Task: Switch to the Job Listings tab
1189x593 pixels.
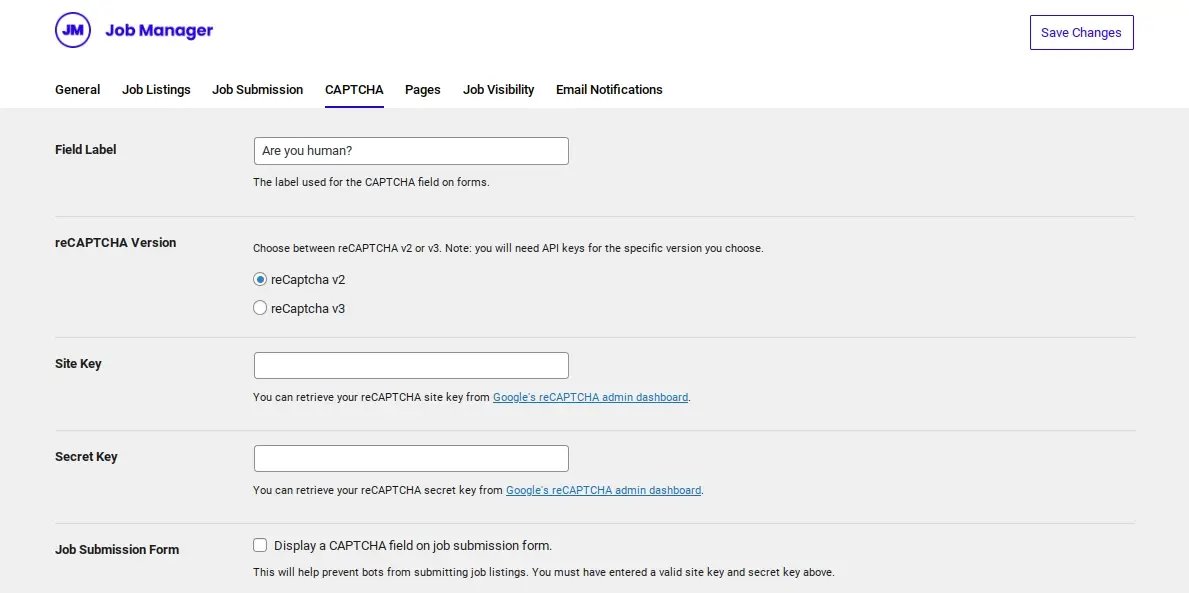Action: (156, 89)
